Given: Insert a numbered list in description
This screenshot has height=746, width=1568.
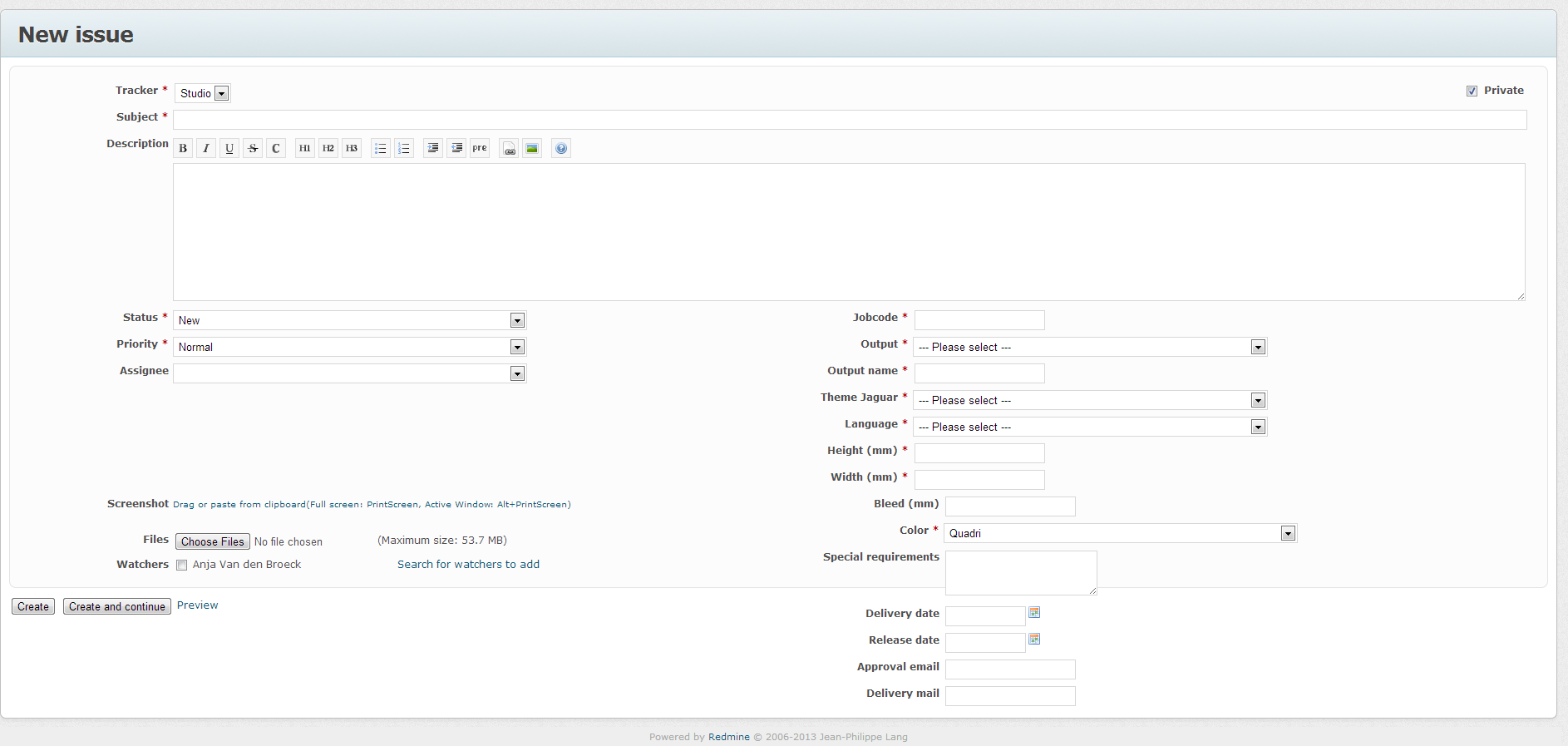Looking at the screenshot, I should [x=403, y=149].
